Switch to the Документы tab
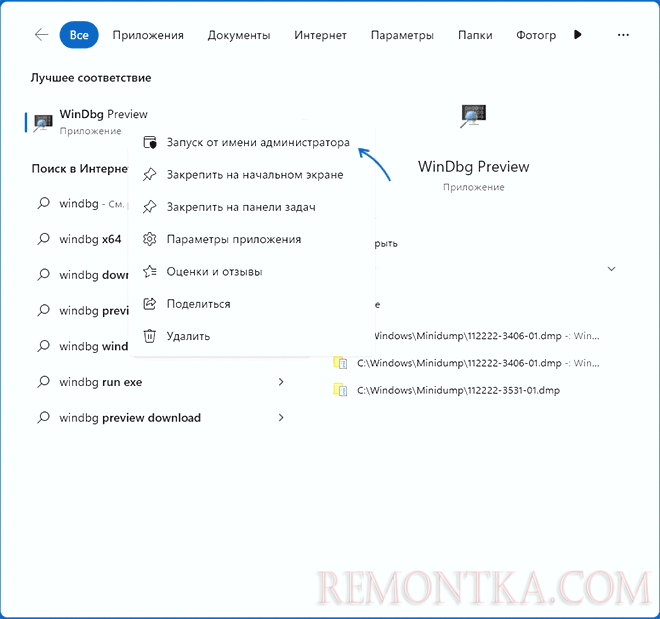 239,35
